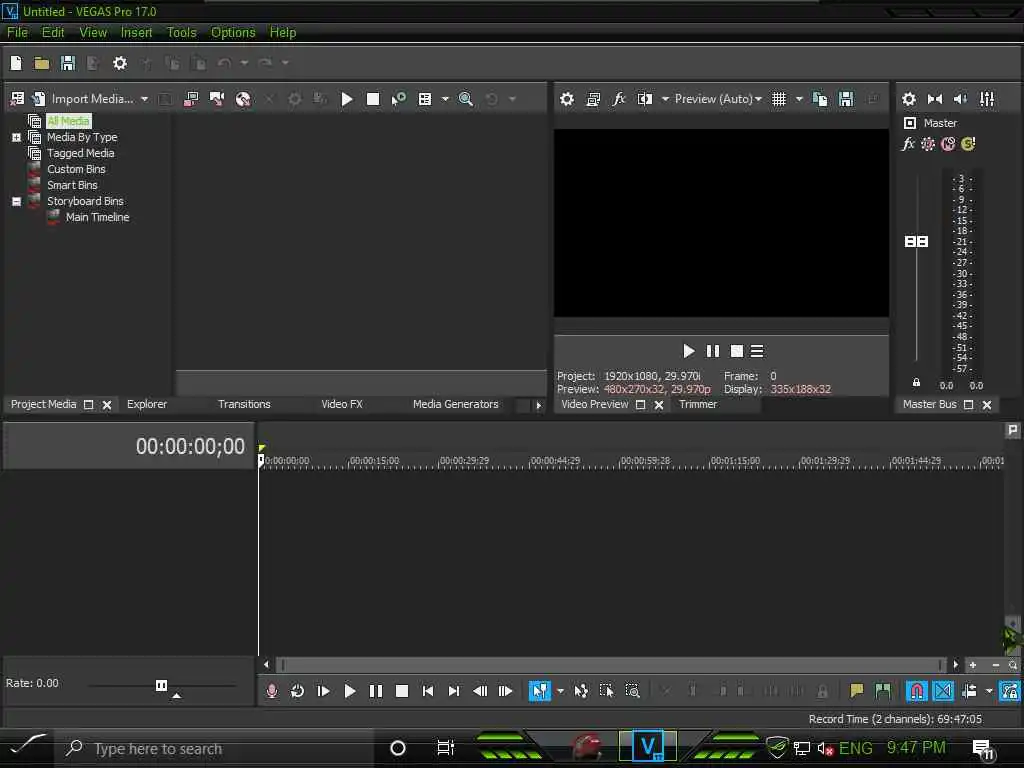Stop media preview in Project Media toolbar
Image resolution: width=1024 pixels, height=768 pixels.
click(373, 99)
